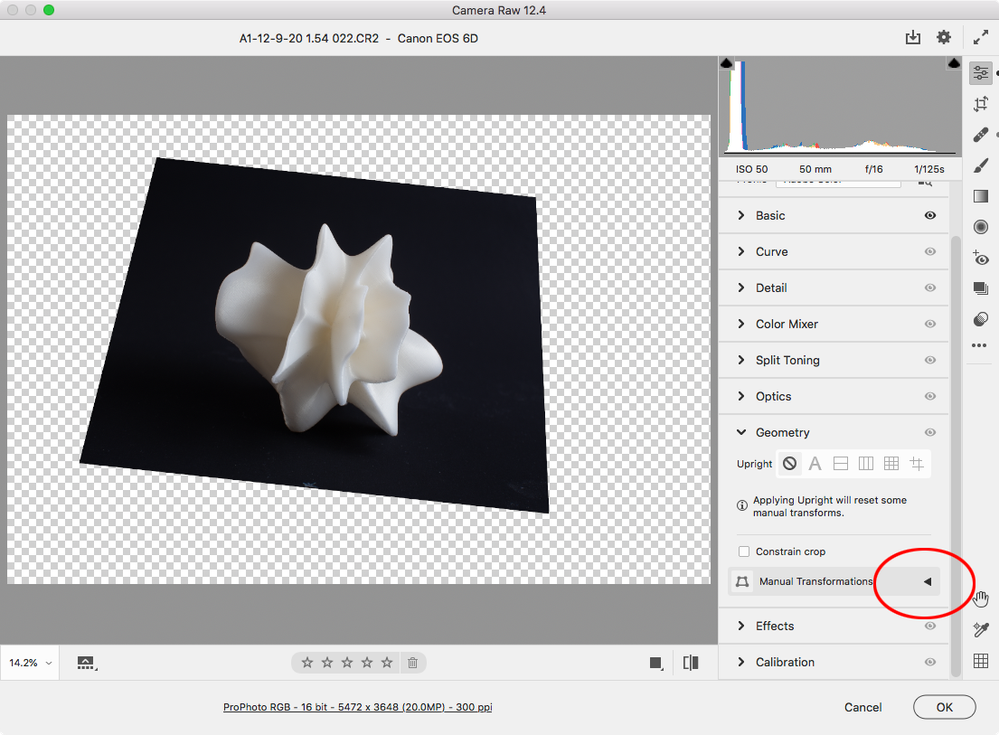
Task: Open Camera Raw preferences gear
Action: (944, 38)
